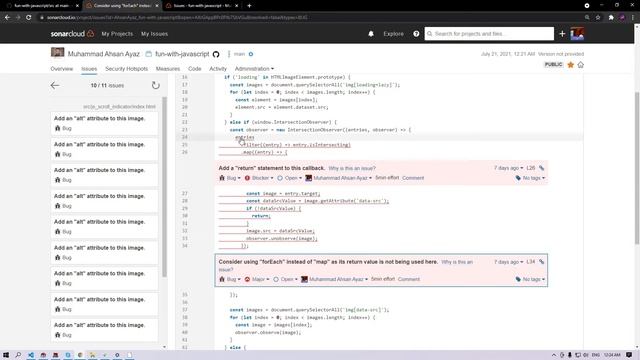Viewport: 640px width, 360px height.
Task: Open My Projects in the header
Action: pos(117,34)
